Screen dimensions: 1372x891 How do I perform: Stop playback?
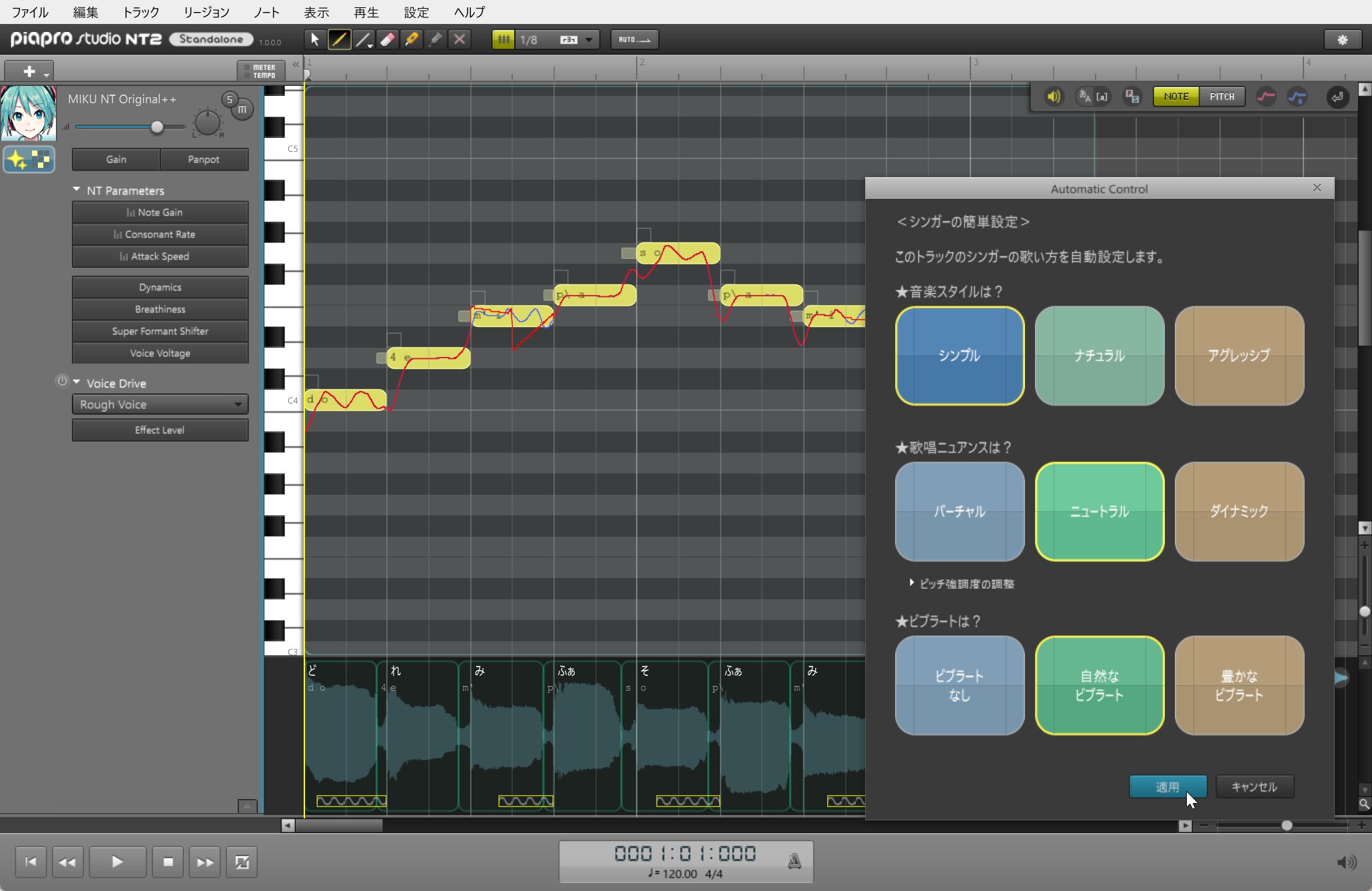tap(168, 862)
